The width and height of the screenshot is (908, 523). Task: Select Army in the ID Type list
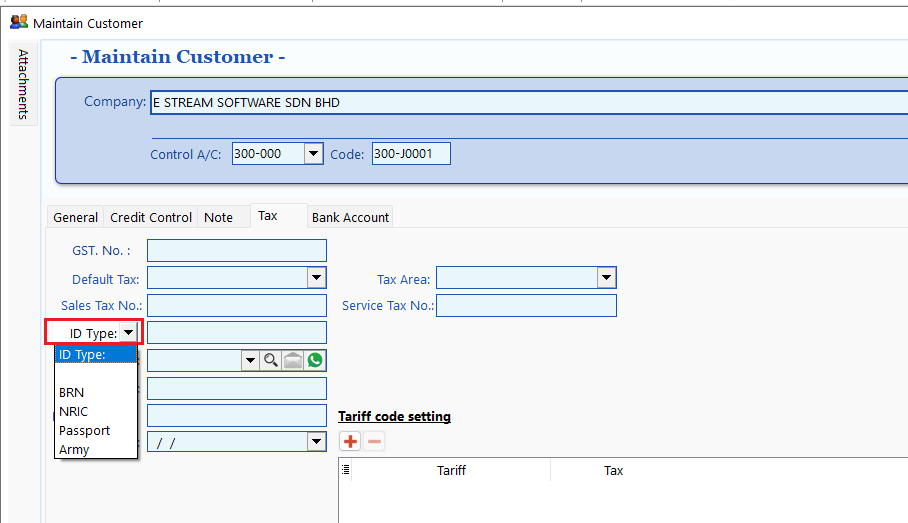[x=74, y=450]
